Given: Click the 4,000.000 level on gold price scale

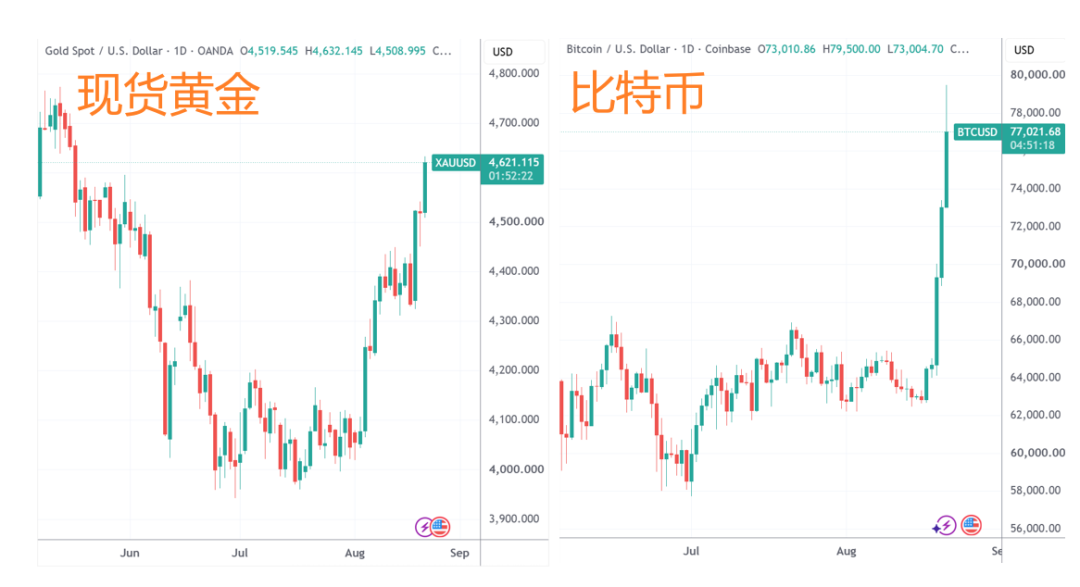Looking at the screenshot, I should (517, 469).
